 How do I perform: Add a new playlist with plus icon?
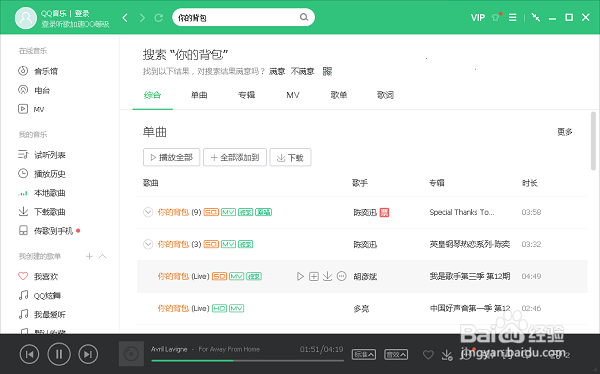[x=89, y=256]
